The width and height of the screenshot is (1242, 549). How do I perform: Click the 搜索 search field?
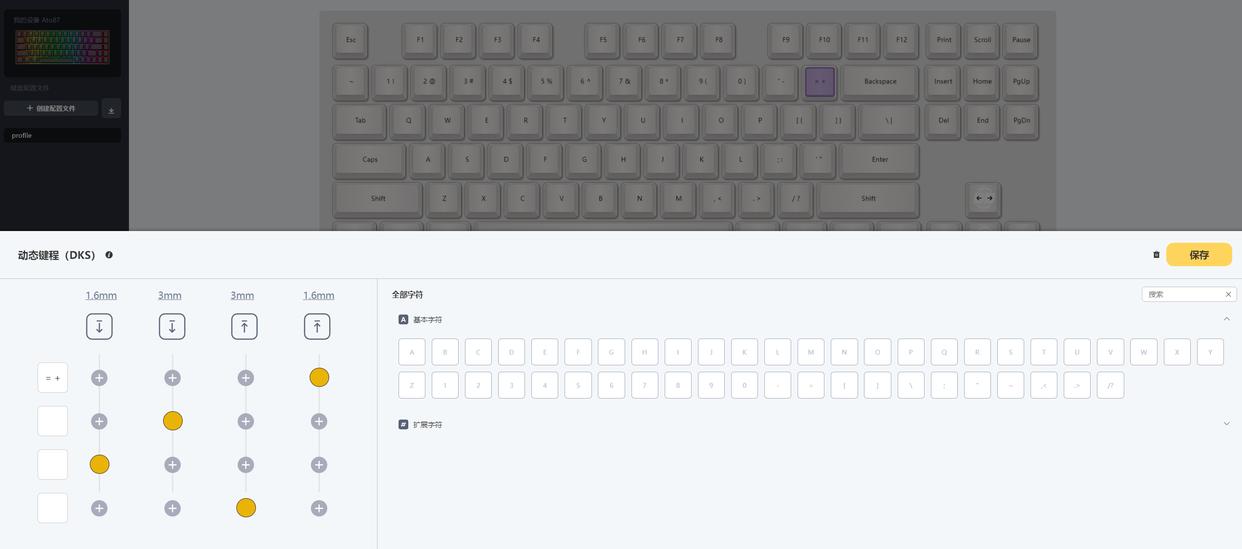pos(1182,294)
